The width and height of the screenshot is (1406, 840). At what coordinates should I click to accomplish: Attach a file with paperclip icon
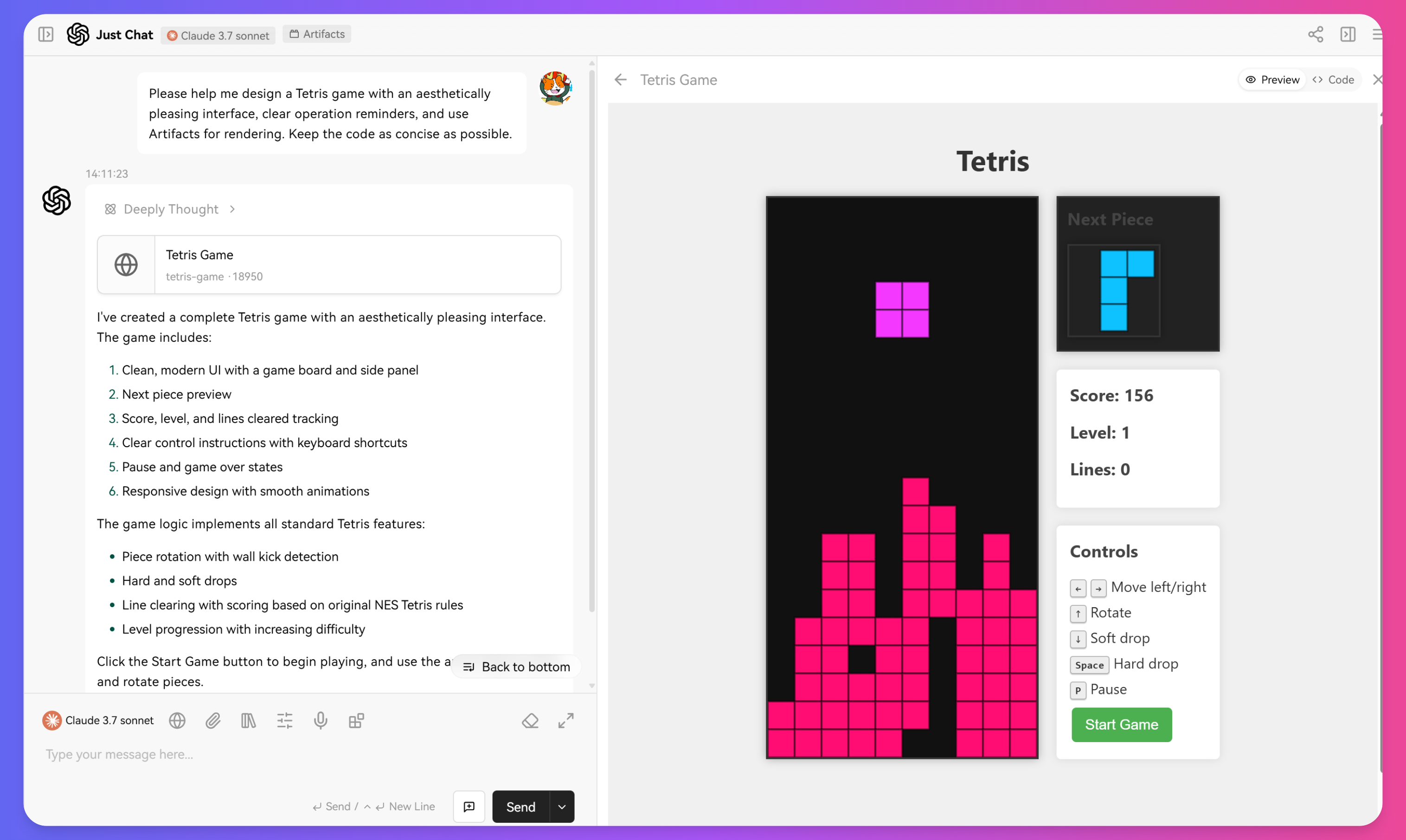[213, 721]
